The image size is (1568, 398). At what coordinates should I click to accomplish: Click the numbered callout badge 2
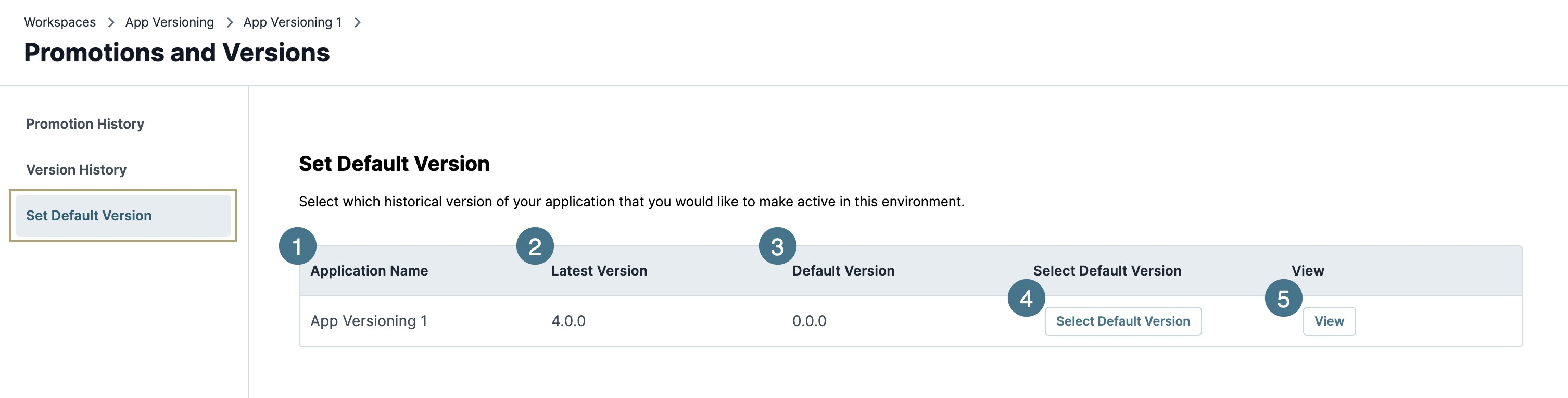tap(535, 246)
